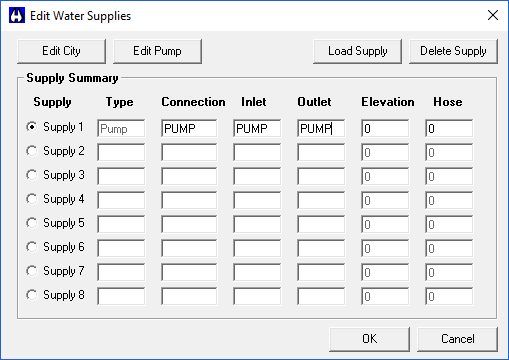Viewport: 509px width, 360px height.
Task: Click the Supply 5 Inlet field
Action: tap(257, 224)
